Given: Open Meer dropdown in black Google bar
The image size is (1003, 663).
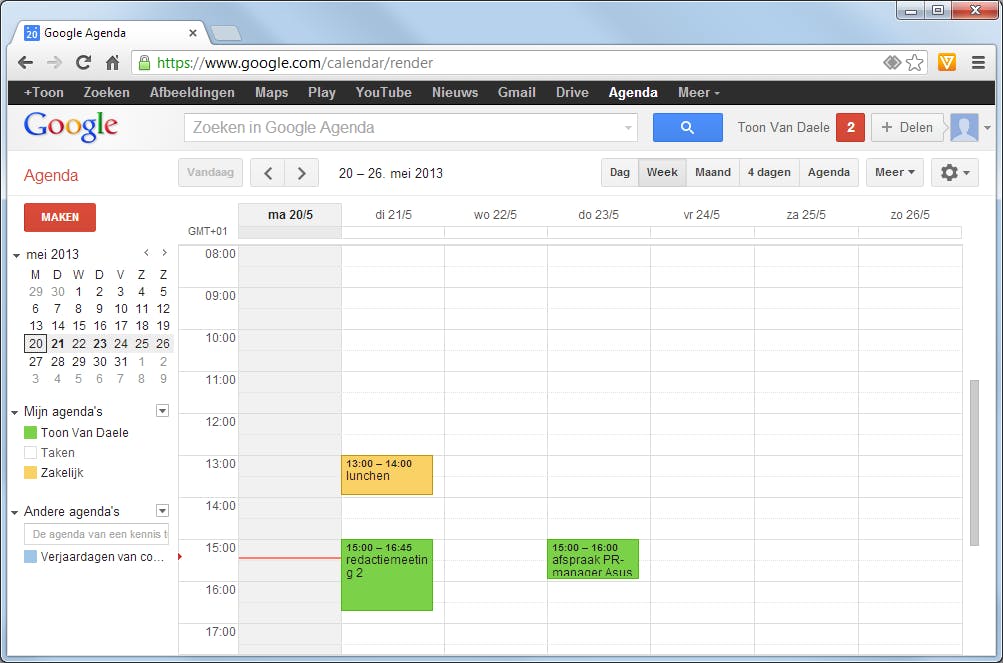Looking at the screenshot, I should click(699, 92).
